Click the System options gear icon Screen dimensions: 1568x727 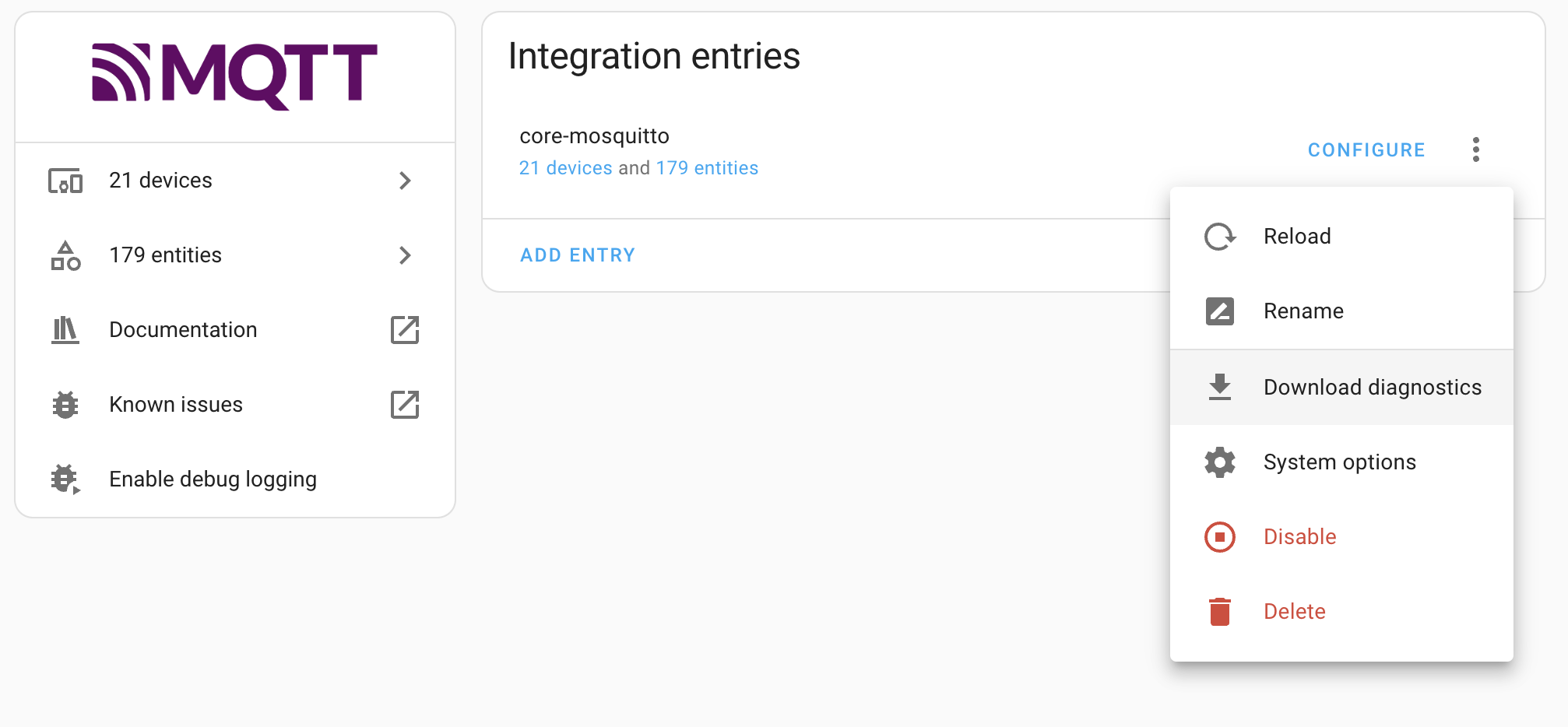click(x=1220, y=462)
